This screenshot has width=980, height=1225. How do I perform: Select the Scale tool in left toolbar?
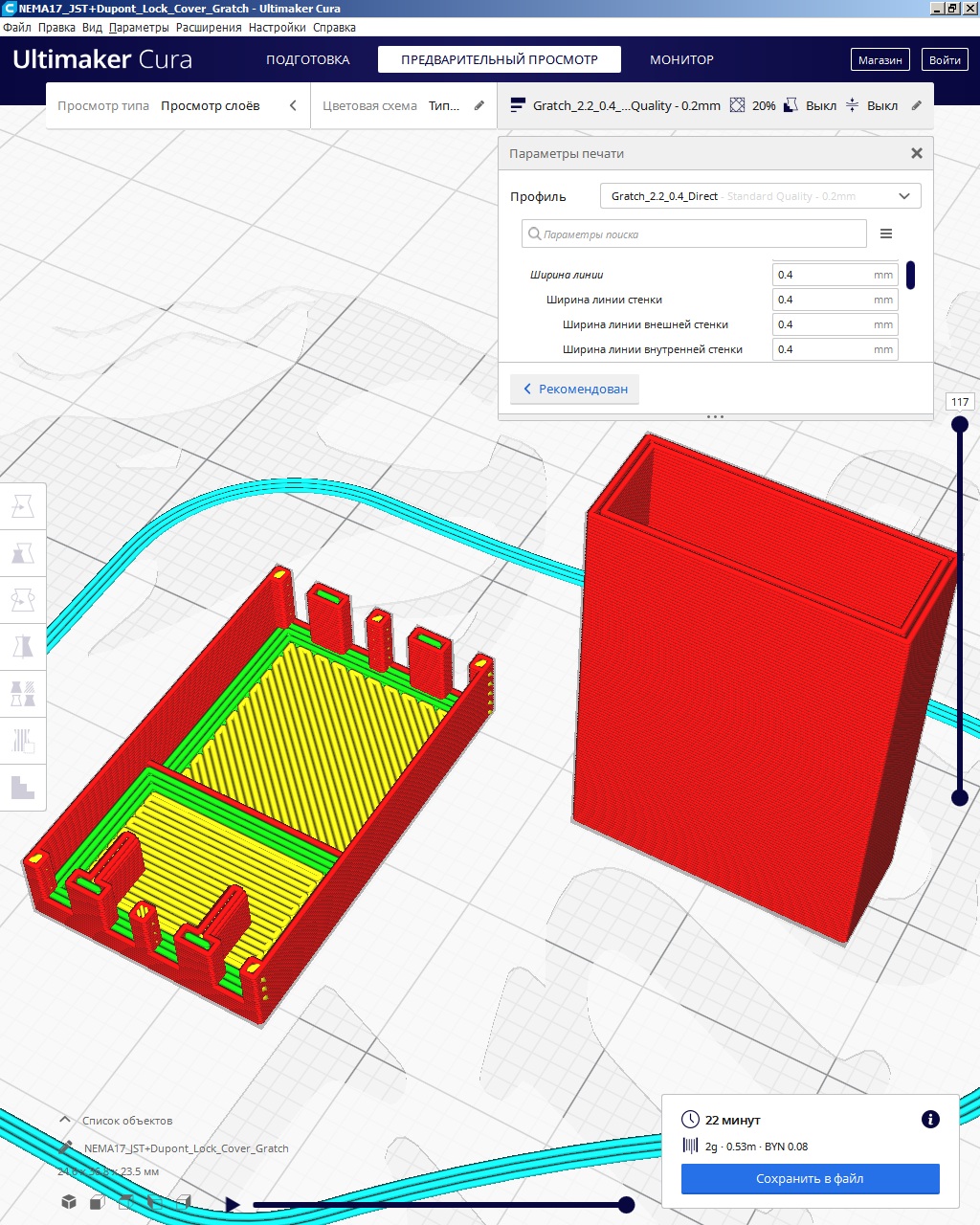click(23, 553)
